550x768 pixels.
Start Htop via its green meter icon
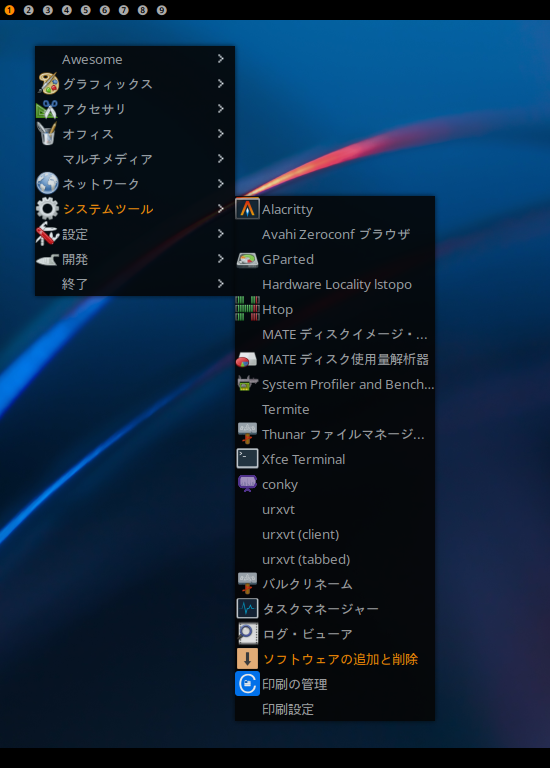247,309
